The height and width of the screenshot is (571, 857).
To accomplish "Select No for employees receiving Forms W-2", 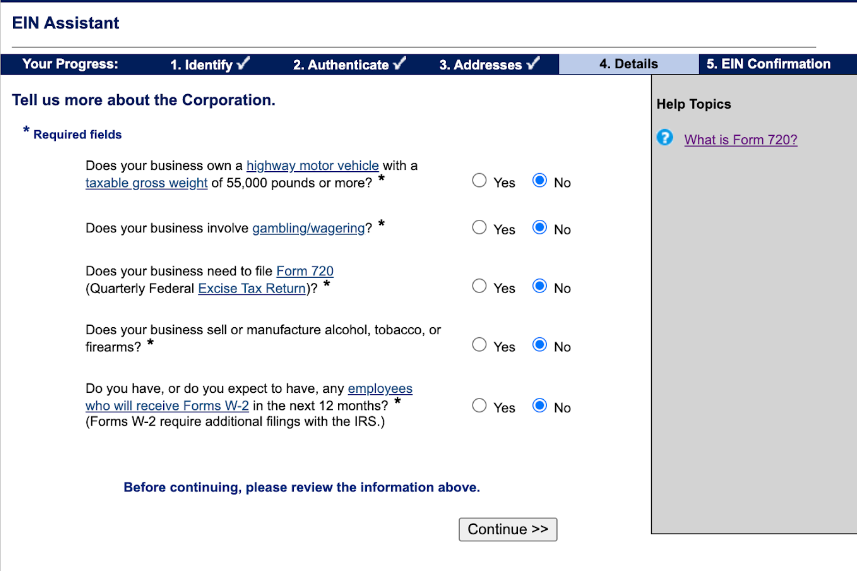I will click(540, 406).
